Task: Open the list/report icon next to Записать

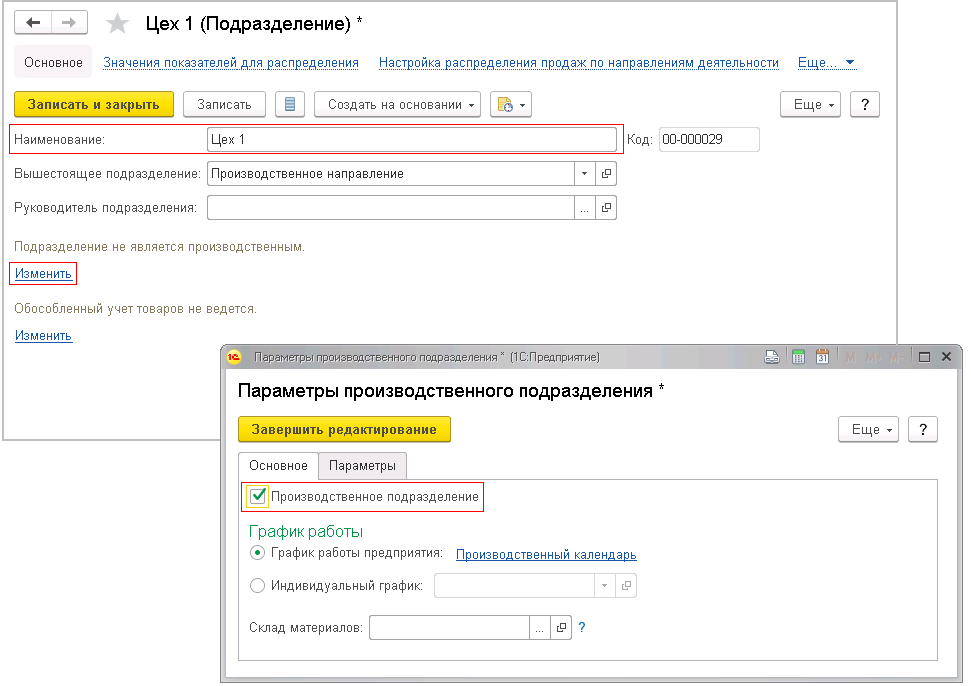Action: tap(290, 105)
